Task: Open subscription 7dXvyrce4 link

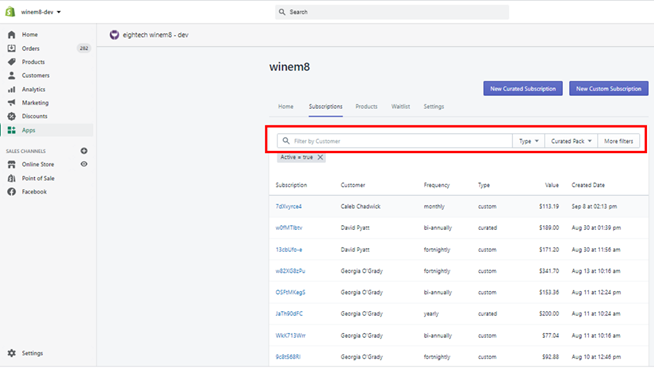Action: tap(289, 207)
